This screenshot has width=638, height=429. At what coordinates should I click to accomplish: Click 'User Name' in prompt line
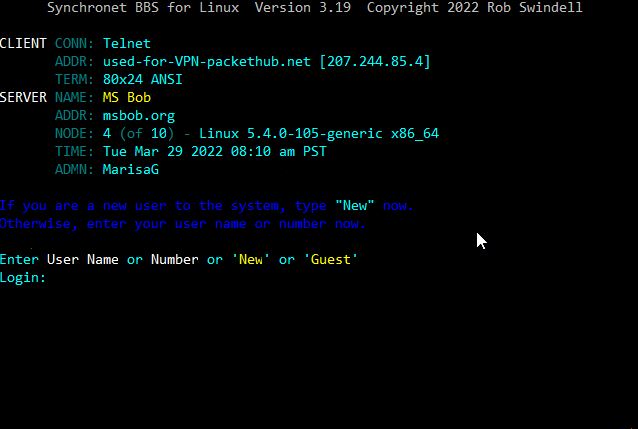pyautogui.click(x=83, y=259)
